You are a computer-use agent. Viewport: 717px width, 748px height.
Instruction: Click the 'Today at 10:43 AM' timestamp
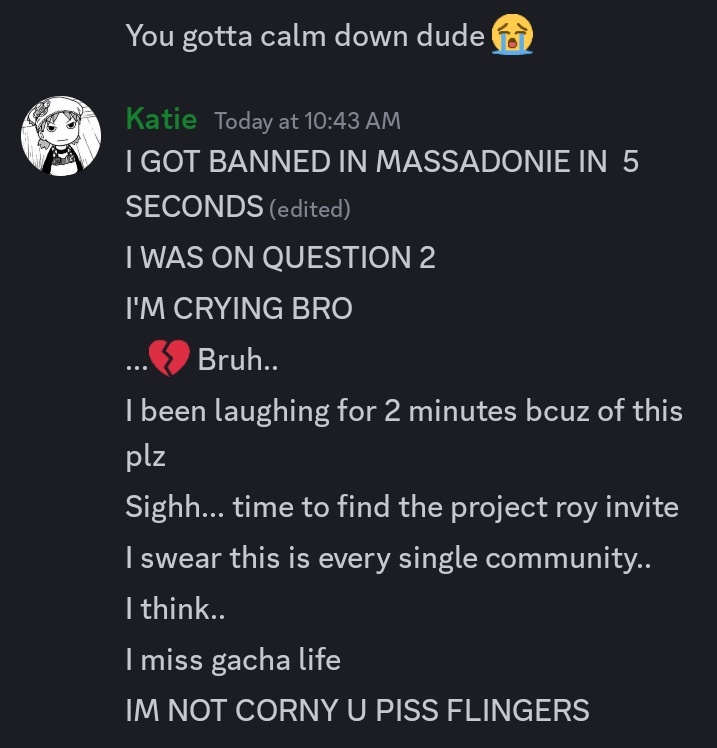tap(307, 121)
